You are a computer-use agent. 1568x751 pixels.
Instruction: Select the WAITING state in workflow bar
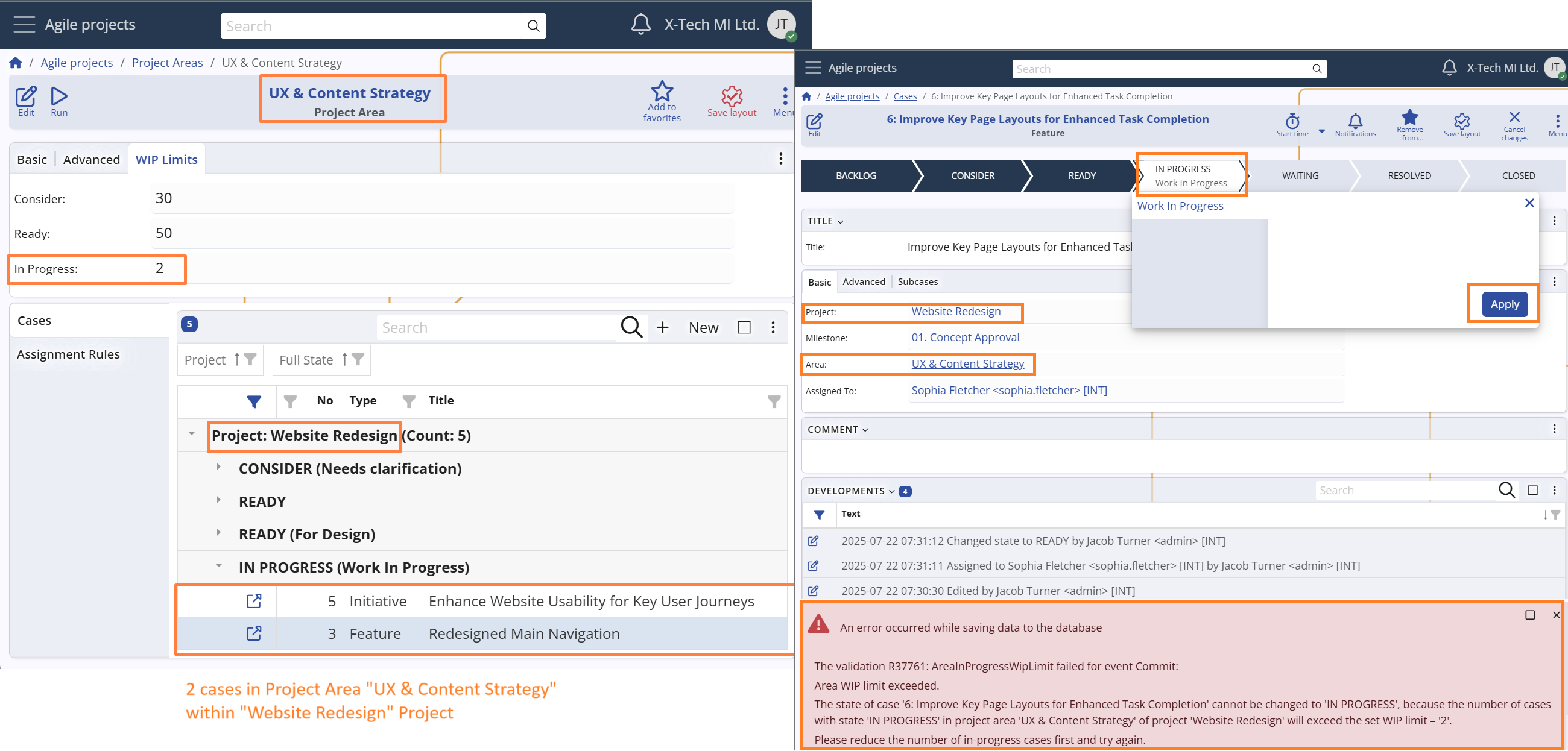click(x=1300, y=176)
